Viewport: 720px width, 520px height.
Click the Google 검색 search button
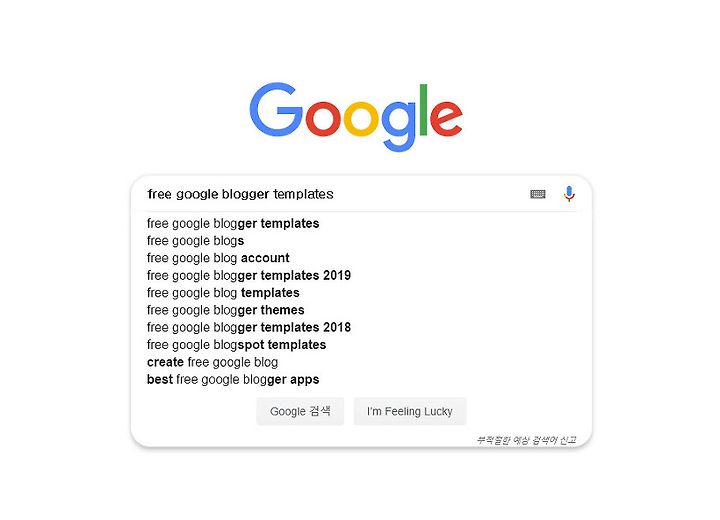tap(300, 411)
